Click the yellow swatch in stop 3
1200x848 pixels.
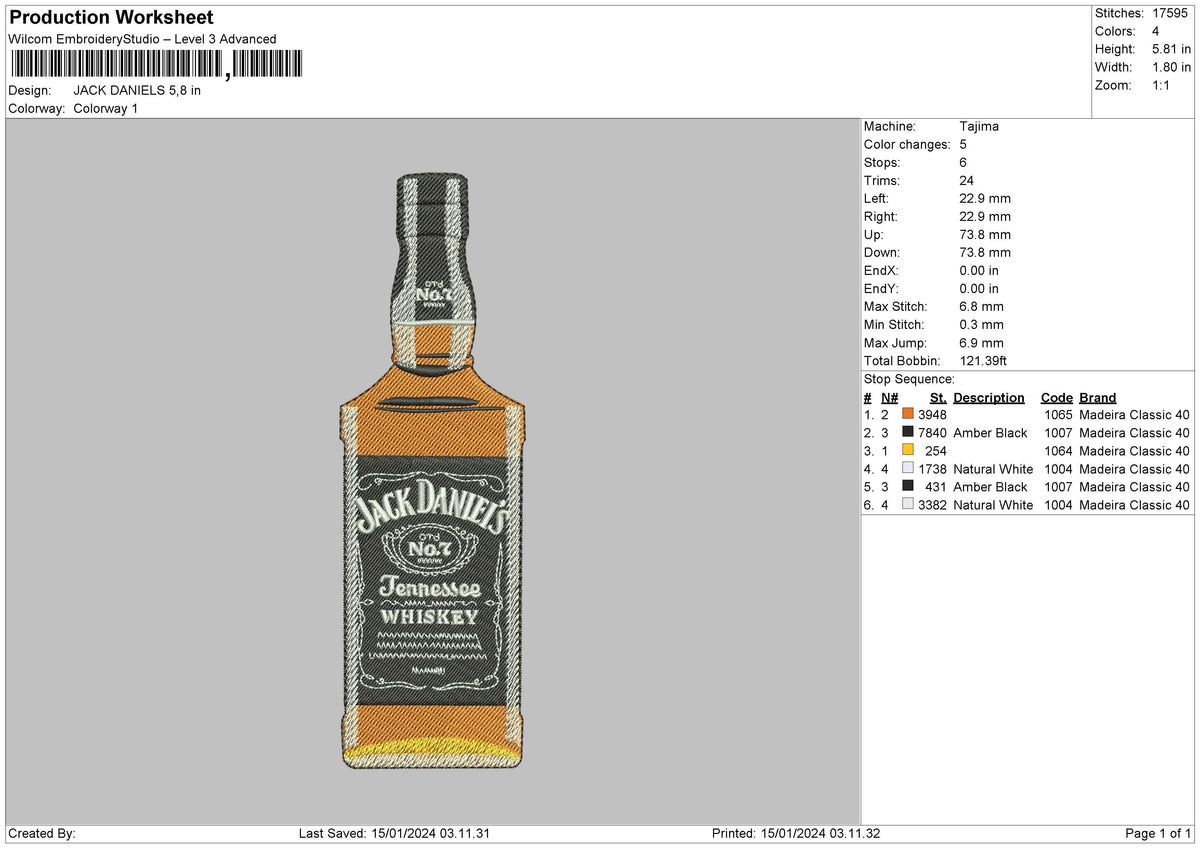tap(908, 450)
